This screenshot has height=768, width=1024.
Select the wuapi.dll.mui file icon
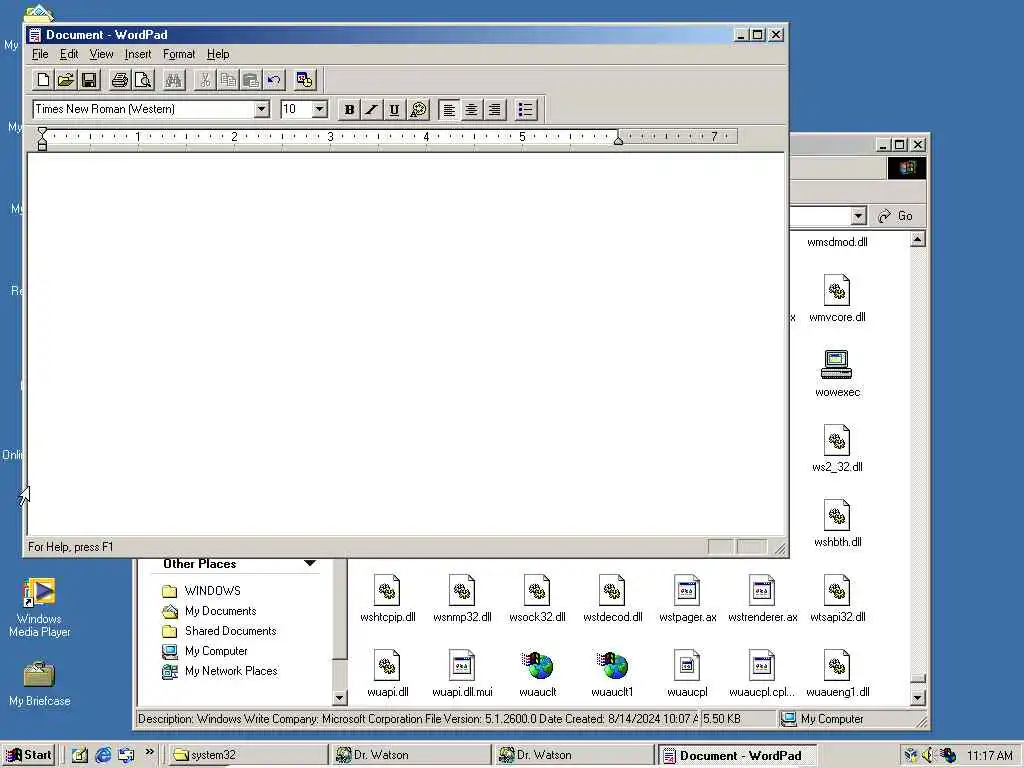[462, 666]
